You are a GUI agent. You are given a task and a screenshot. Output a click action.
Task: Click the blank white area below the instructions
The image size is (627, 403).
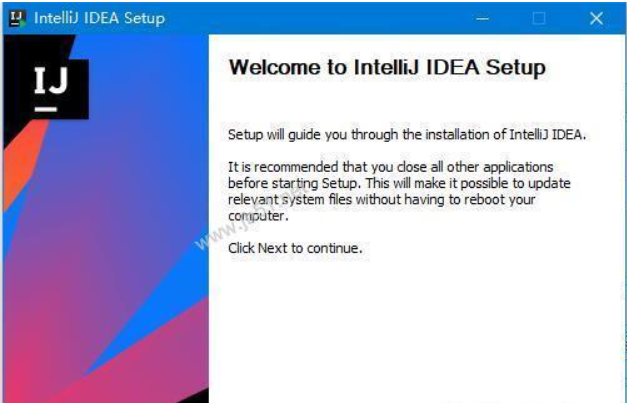[416, 328]
